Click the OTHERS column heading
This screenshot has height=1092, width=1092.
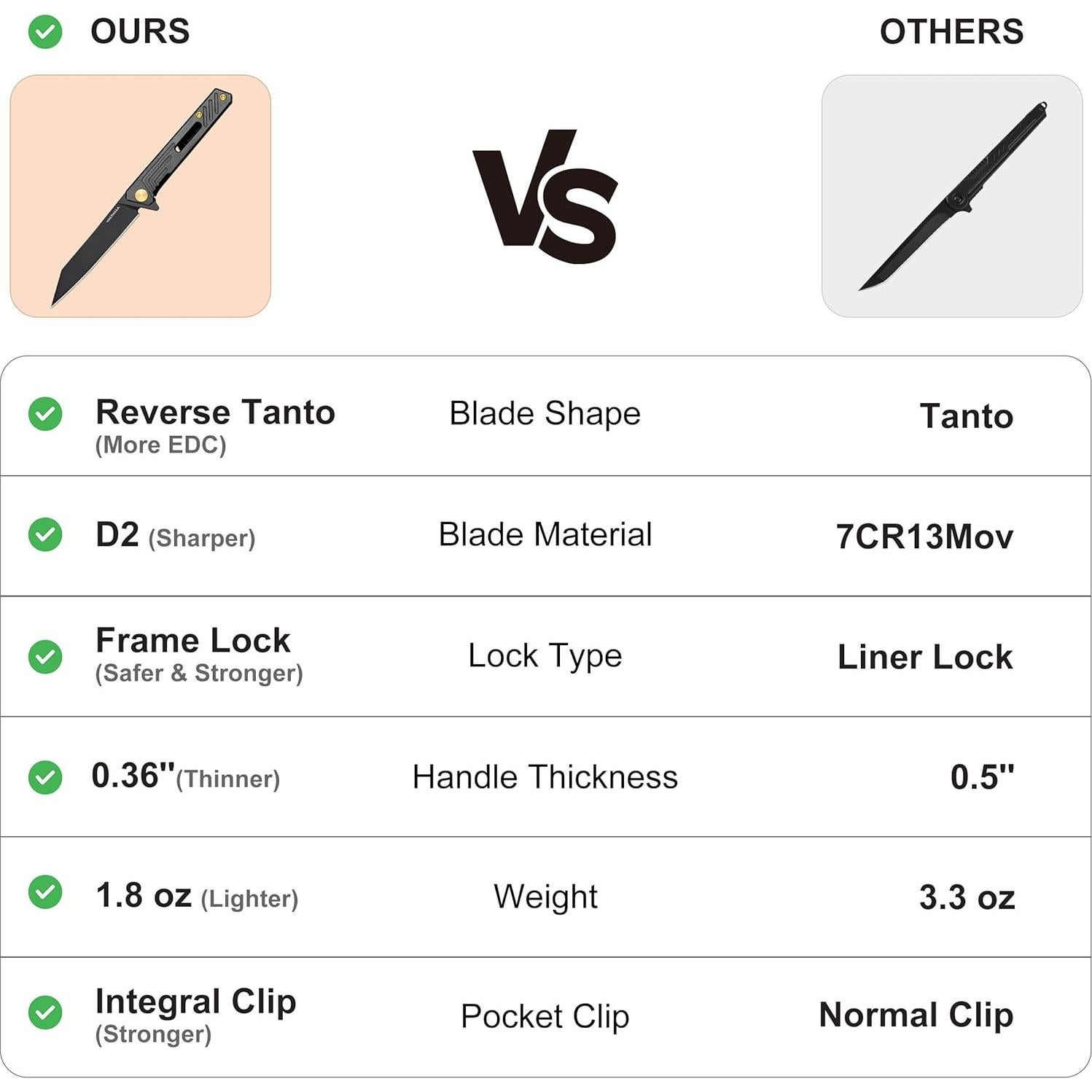click(x=951, y=32)
